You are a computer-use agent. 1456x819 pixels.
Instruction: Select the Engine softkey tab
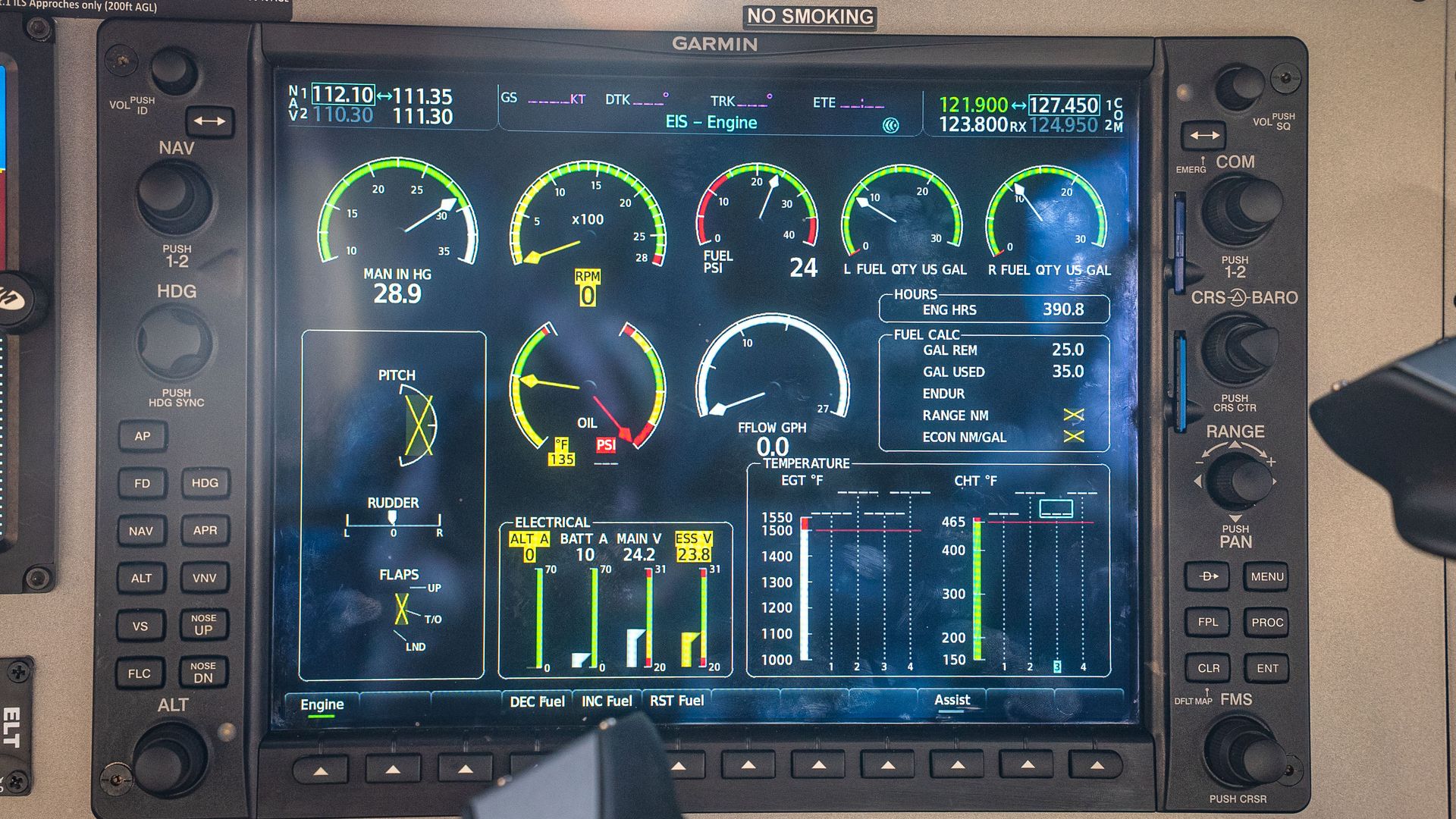pyautogui.click(x=322, y=704)
